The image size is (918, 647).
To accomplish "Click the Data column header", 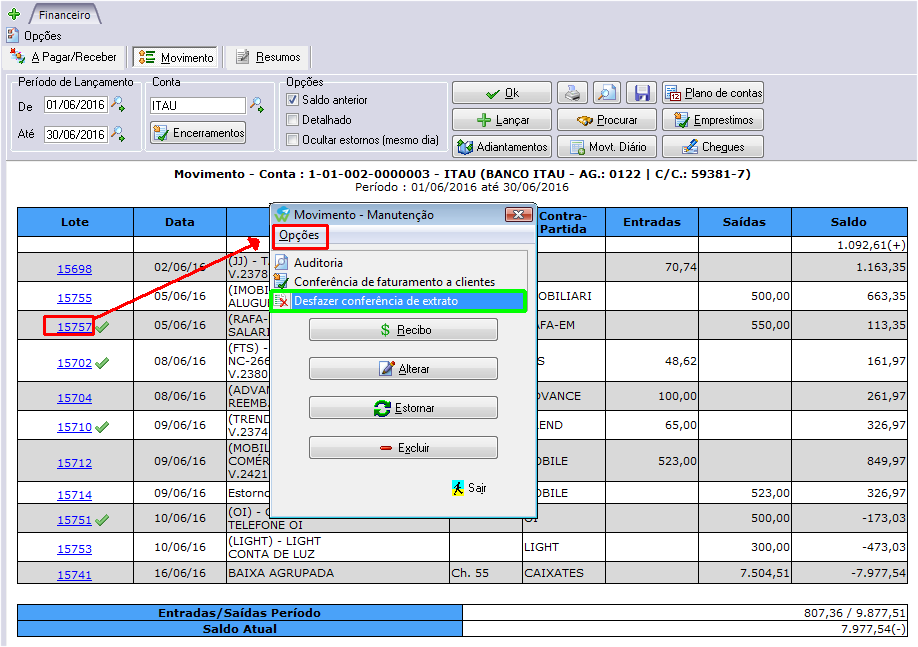I will [180, 222].
